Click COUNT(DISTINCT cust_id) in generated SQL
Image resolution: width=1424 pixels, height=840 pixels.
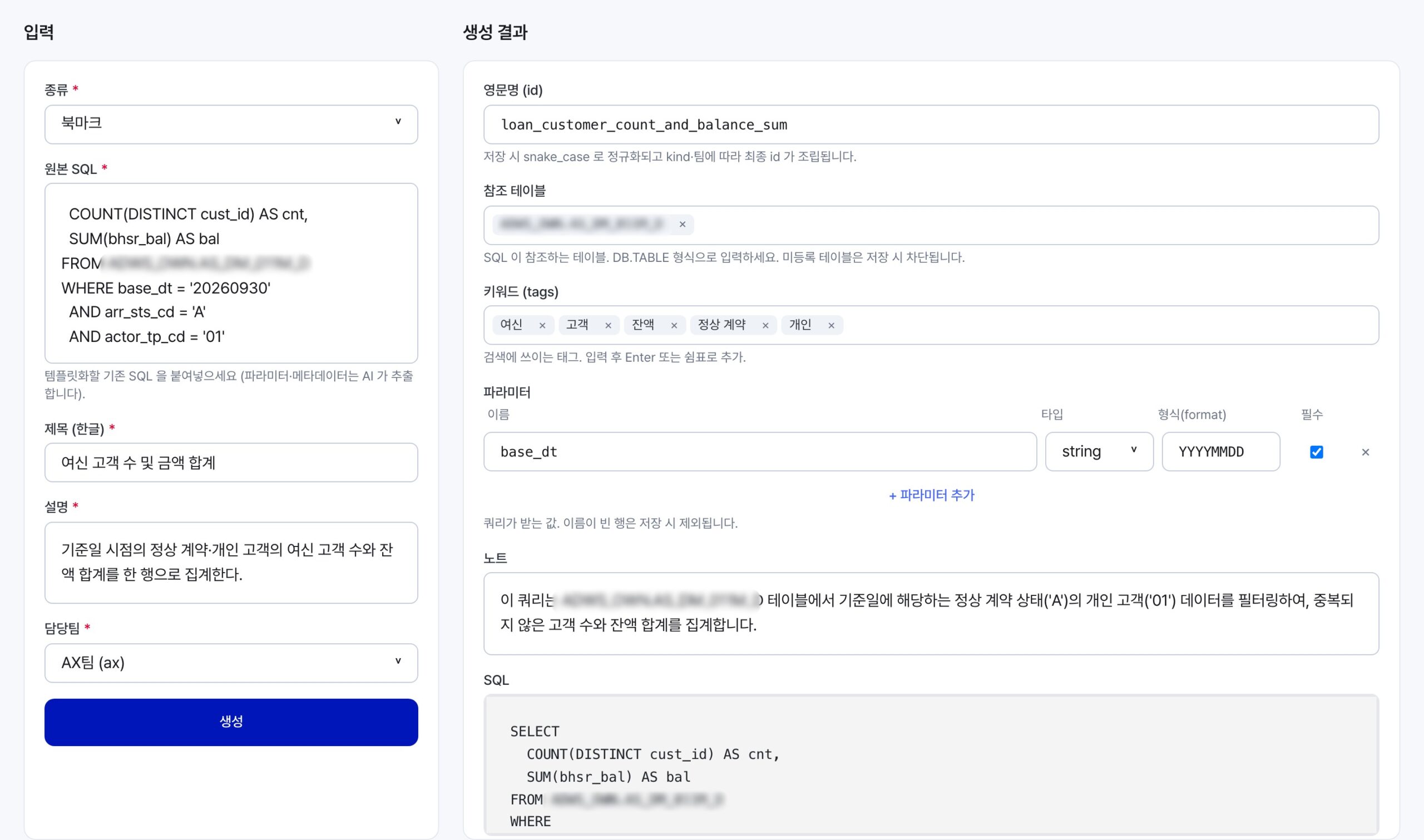pyautogui.click(x=621, y=754)
